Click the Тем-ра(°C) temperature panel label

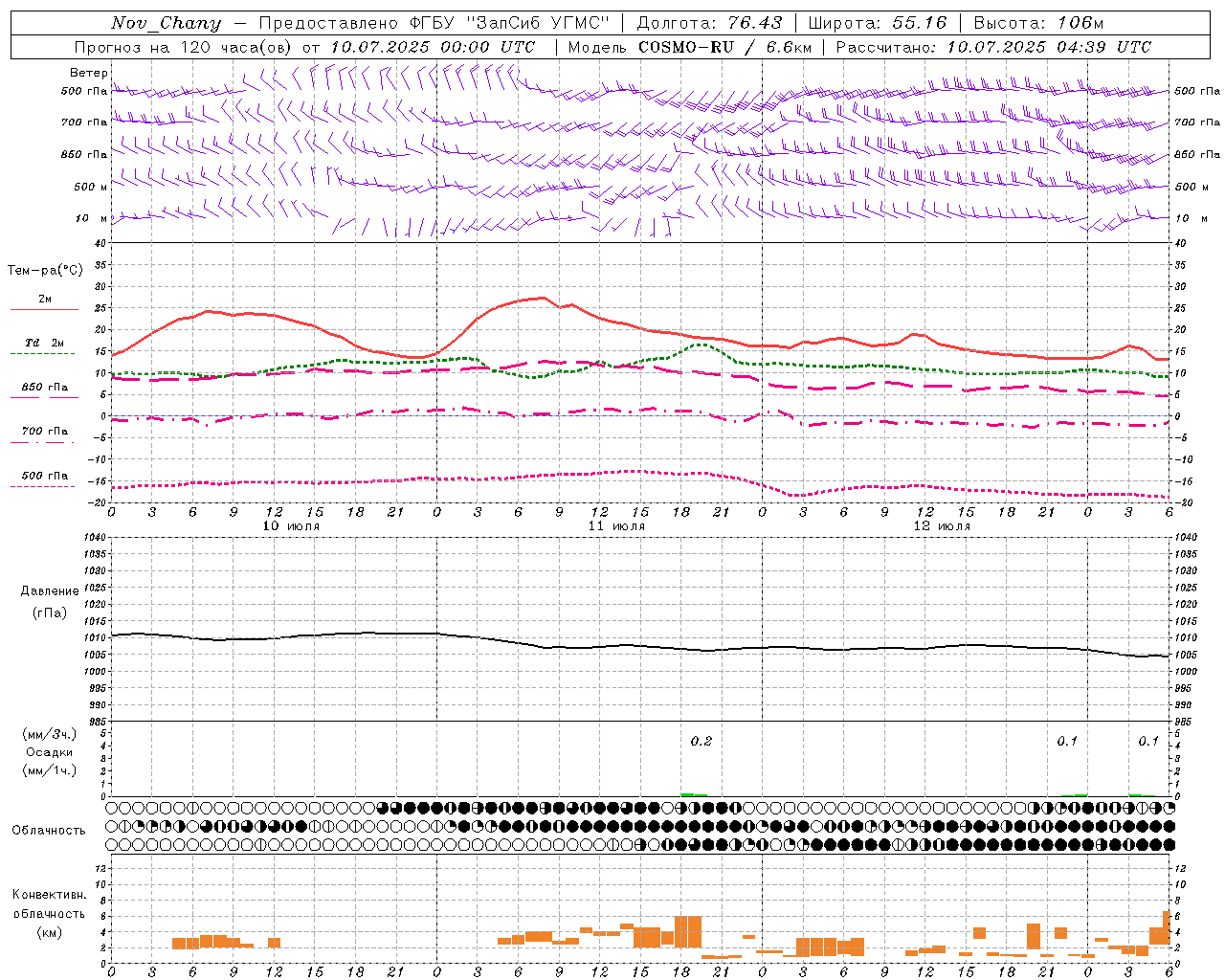coord(45,271)
